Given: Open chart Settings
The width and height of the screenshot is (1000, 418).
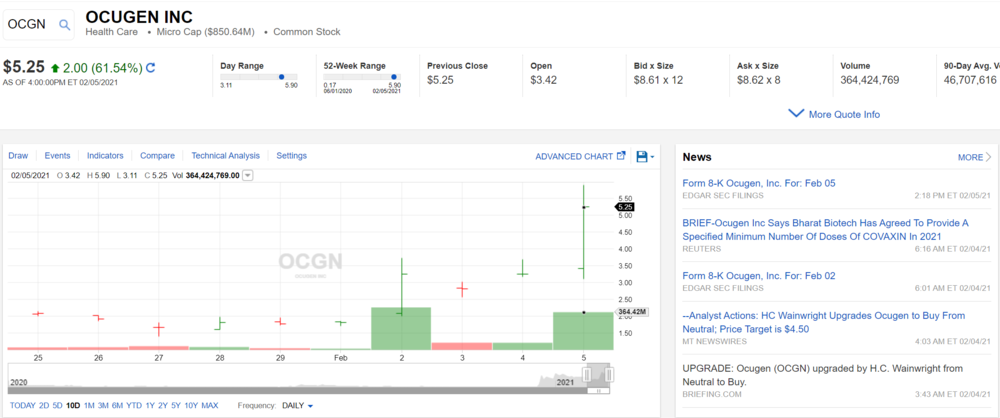Looking at the screenshot, I should [x=291, y=156].
